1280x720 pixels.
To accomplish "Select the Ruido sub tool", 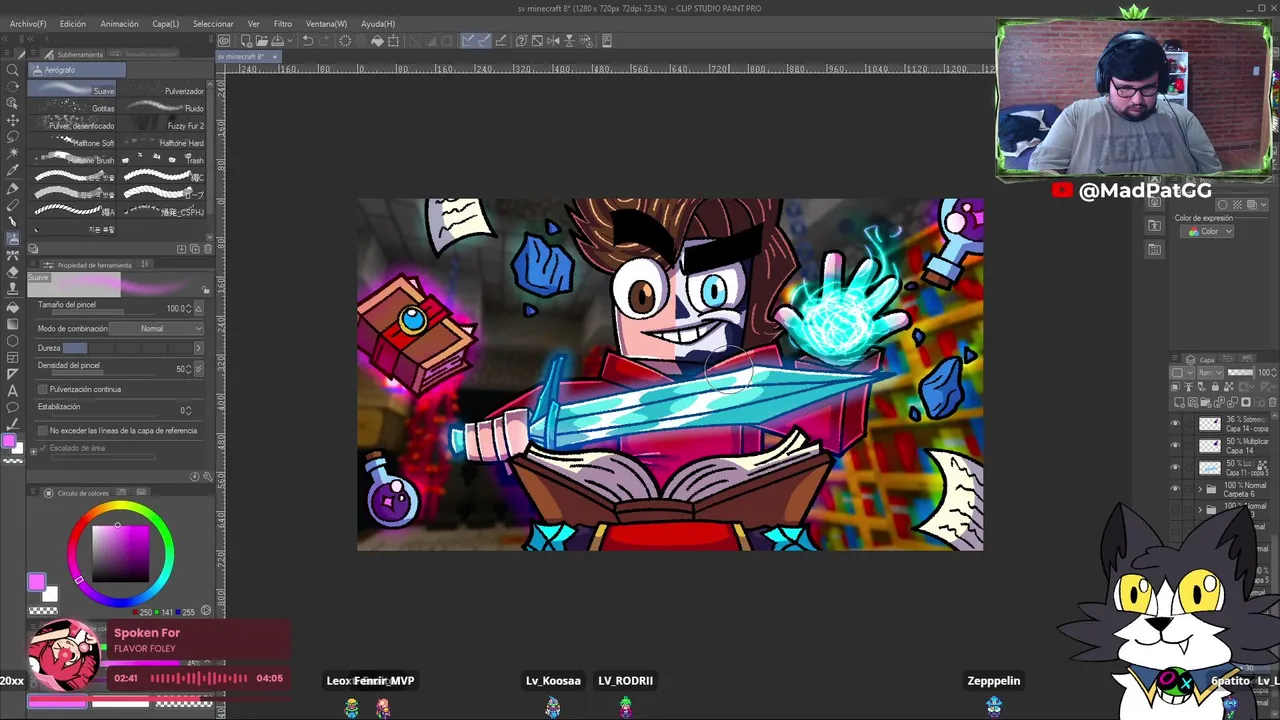I will point(163,108).
